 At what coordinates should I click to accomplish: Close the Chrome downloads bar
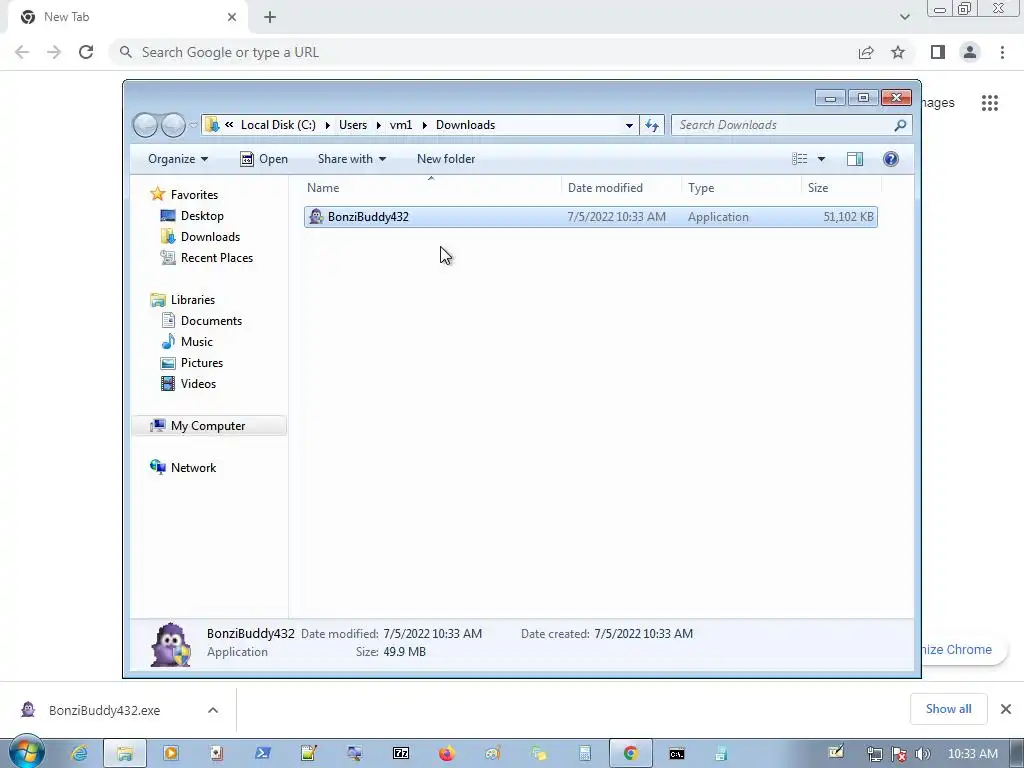click(x=1006, y=709)
